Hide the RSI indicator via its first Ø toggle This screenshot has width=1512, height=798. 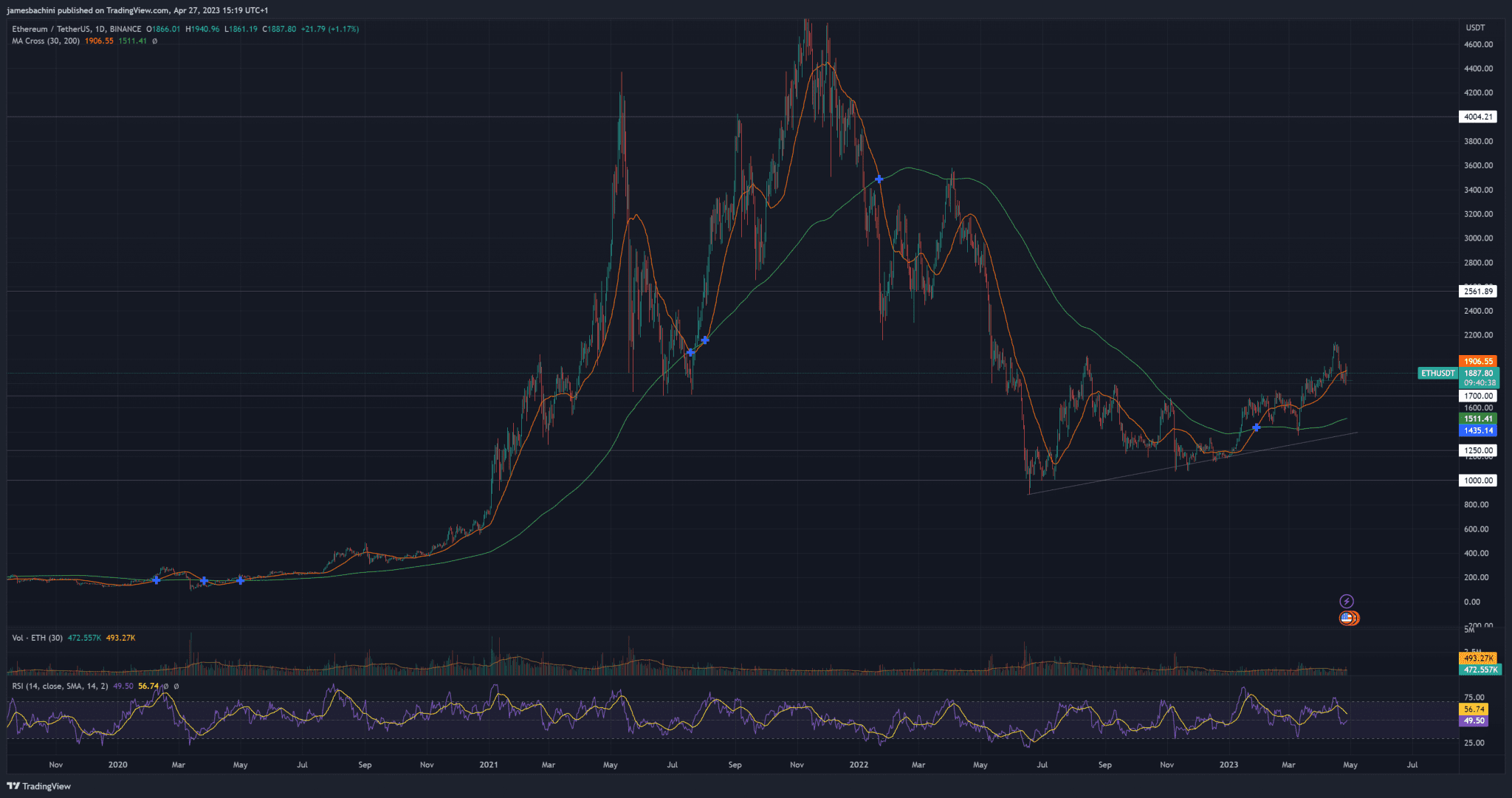coord(165,685)
